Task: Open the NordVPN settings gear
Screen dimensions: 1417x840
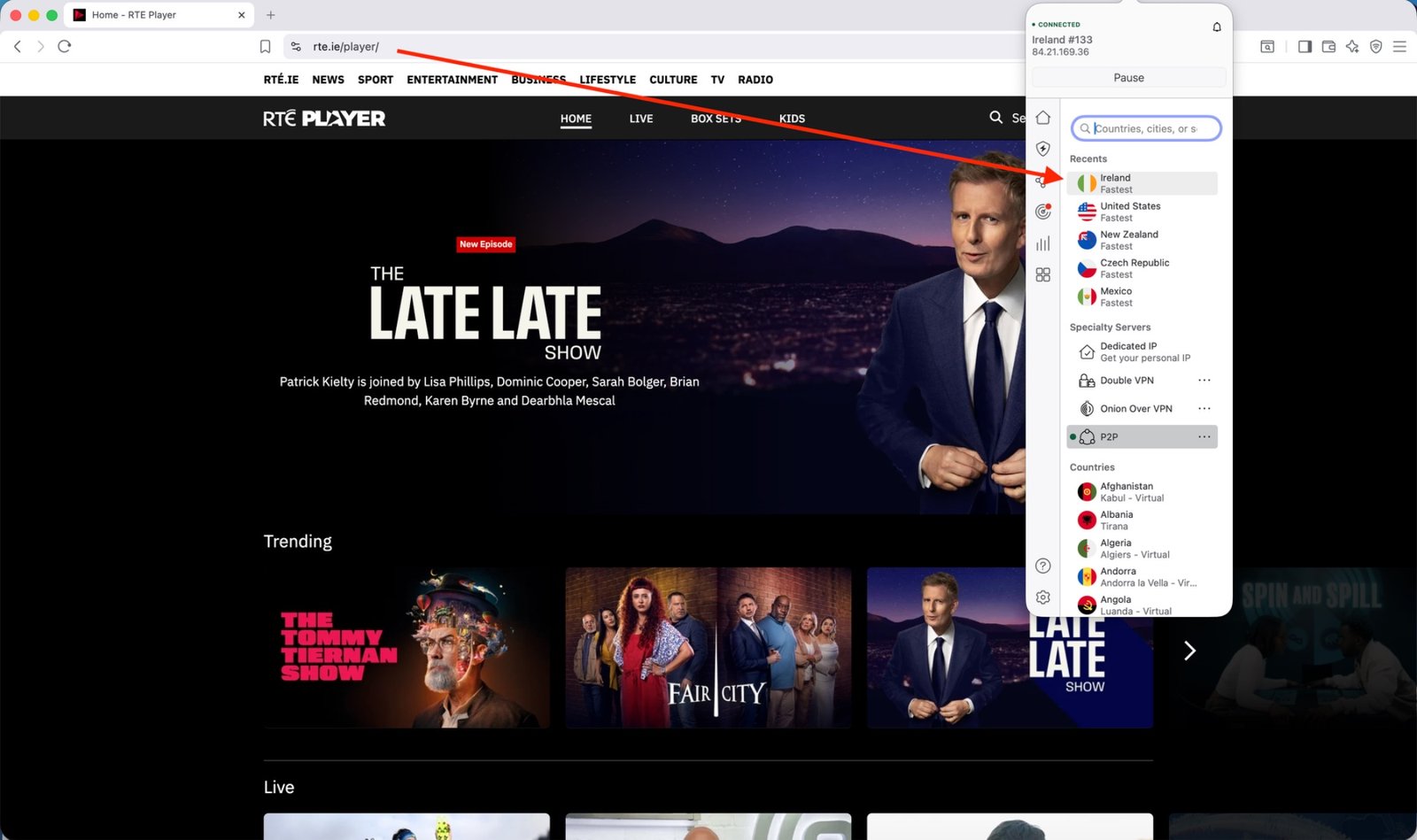Action: point(1042,597)
